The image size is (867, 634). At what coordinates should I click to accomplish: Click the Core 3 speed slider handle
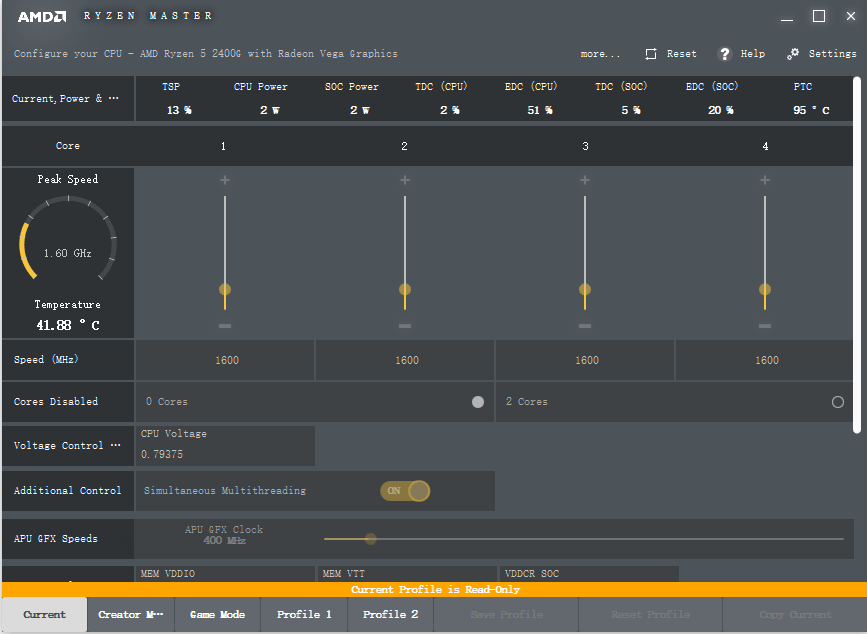[x=585, y=289]
